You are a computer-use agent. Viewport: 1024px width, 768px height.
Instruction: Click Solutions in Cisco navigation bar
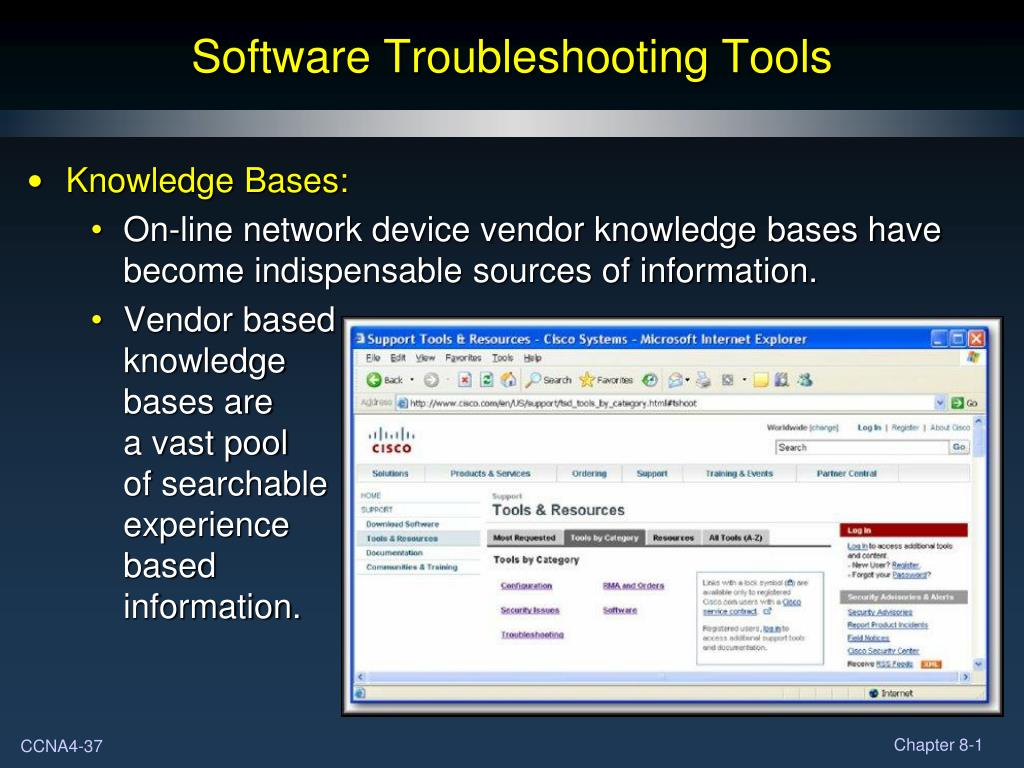[x=390, y=473]
